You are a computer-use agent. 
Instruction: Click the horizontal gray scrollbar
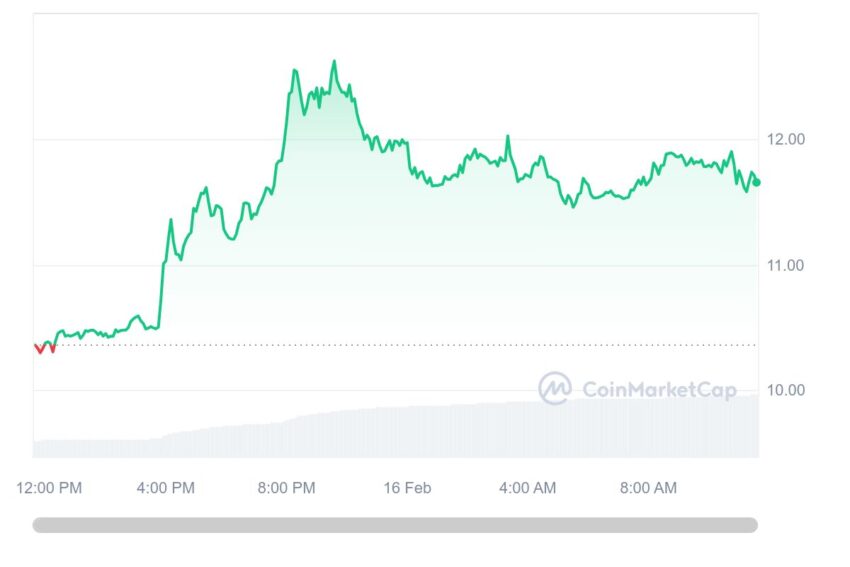pos(395,525)
